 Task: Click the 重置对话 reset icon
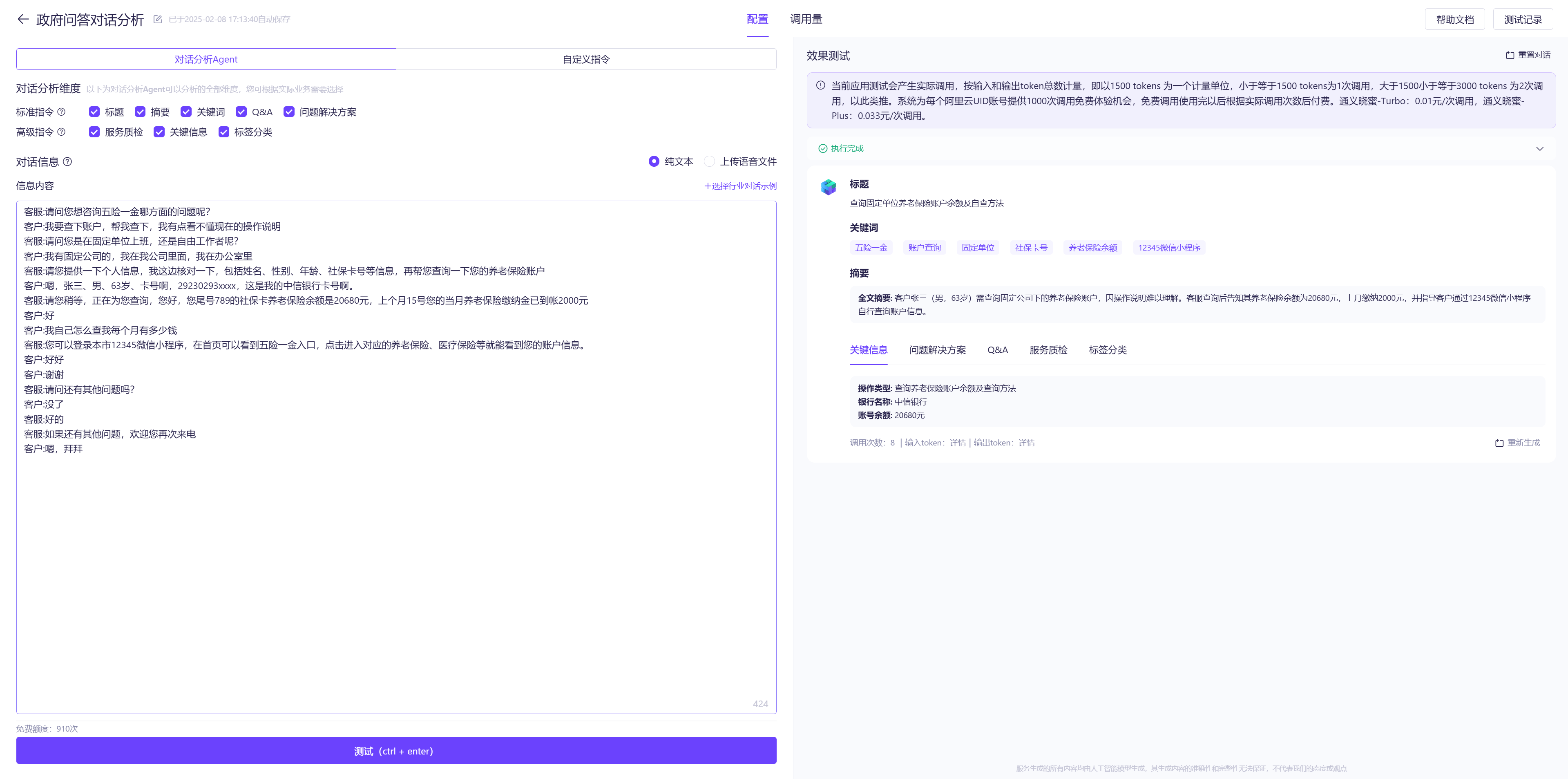pos(1510,55)
